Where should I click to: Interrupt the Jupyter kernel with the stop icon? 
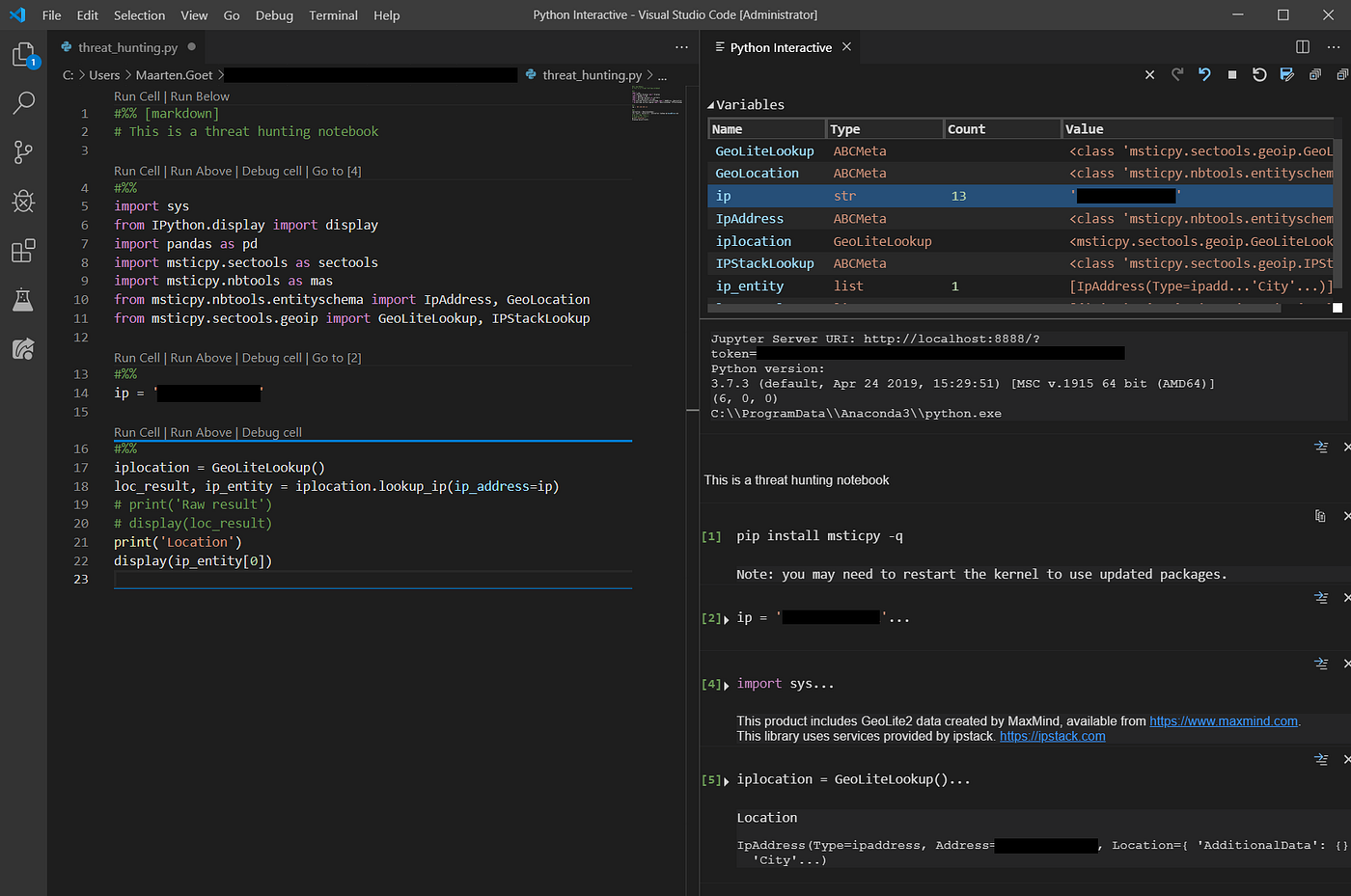point(1232,74)
